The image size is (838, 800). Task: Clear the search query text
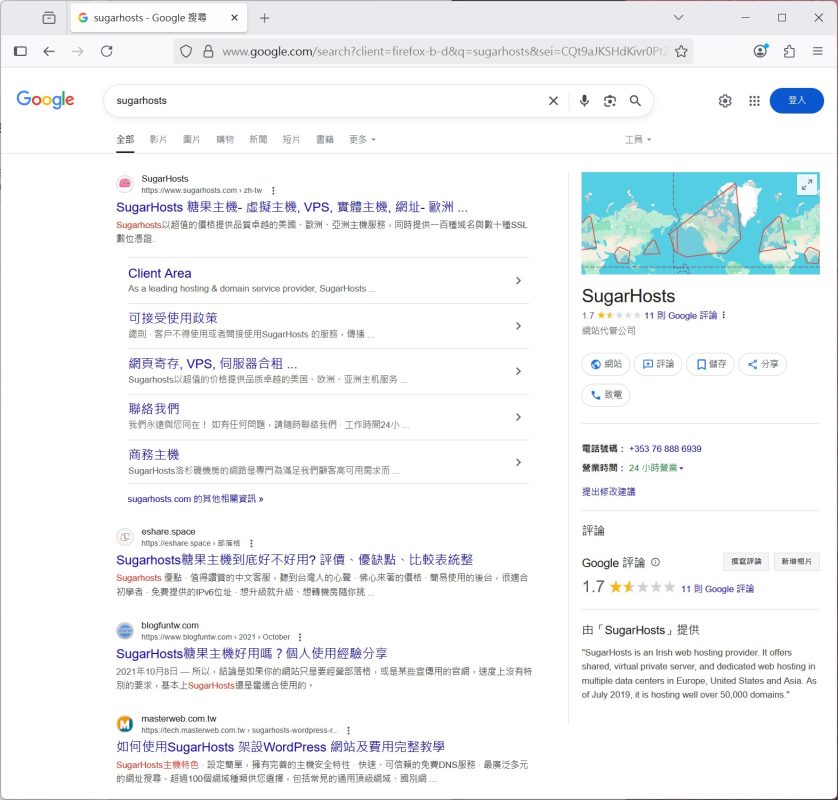pyautogui.click(x=553, y=100)
